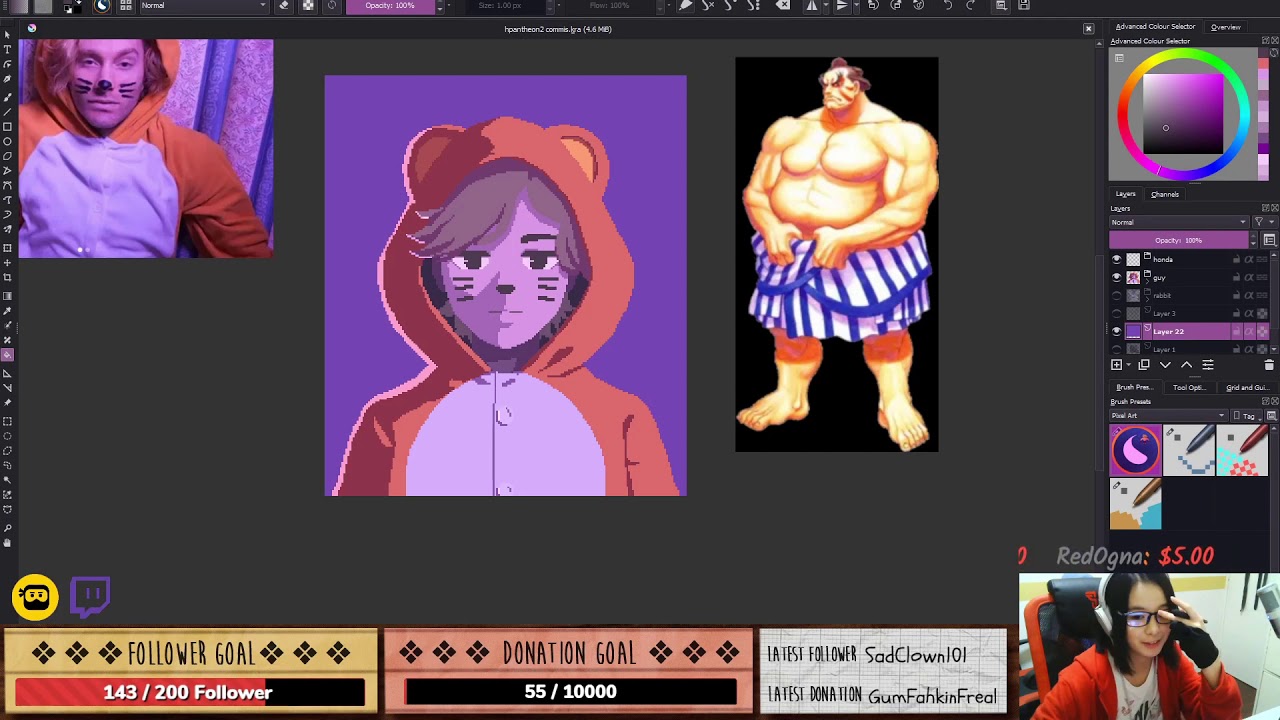Add a new layer with the plus icon

[x=1116, y=365]
